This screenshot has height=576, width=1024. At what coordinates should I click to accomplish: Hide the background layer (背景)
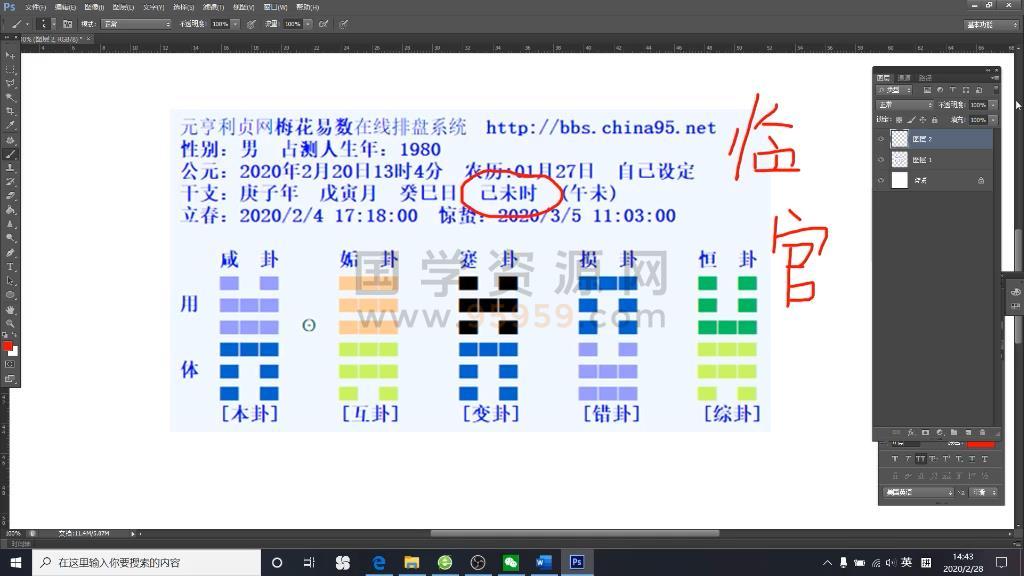point(881,180)
